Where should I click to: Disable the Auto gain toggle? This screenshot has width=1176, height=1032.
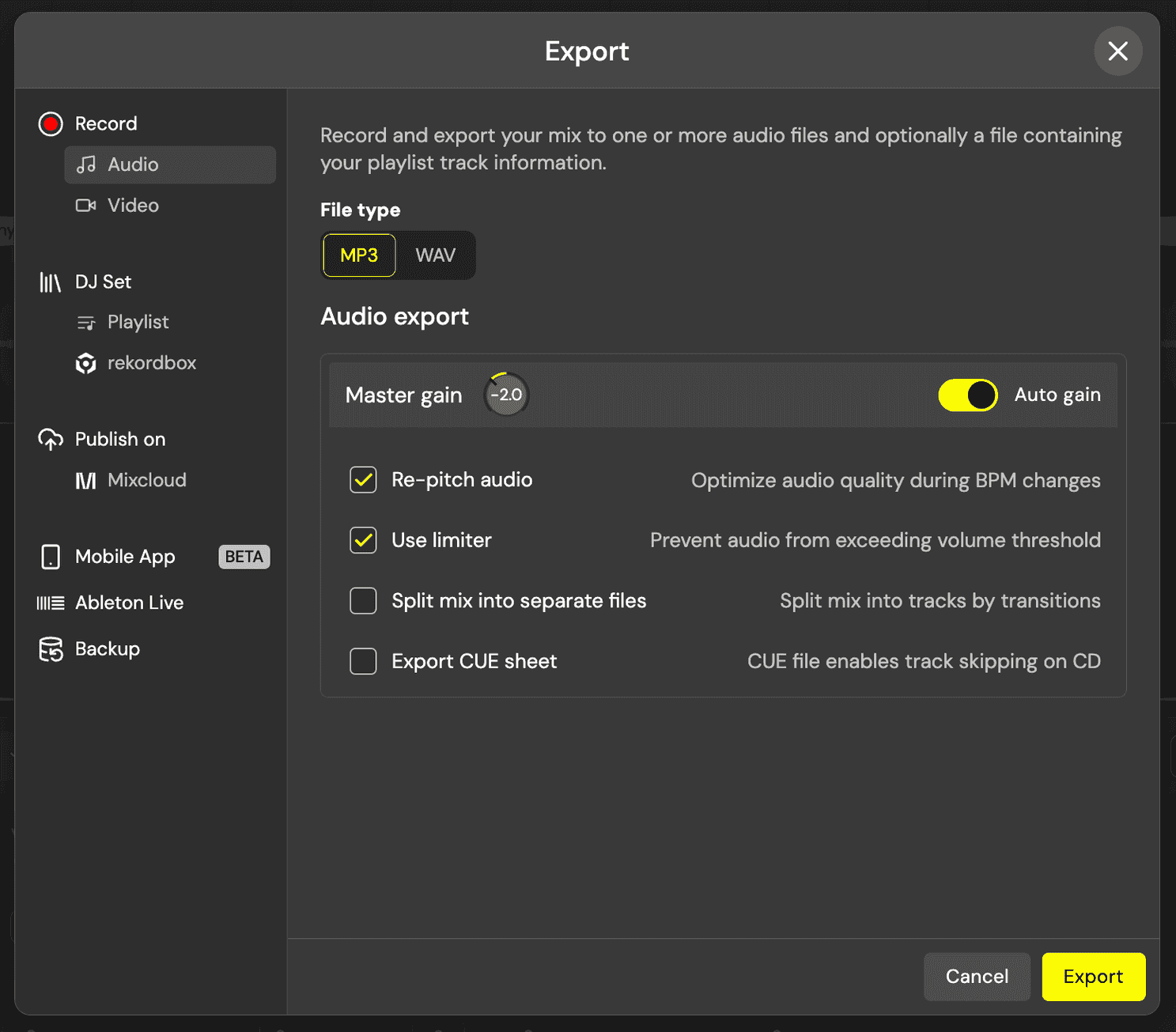tap(967, 395)
